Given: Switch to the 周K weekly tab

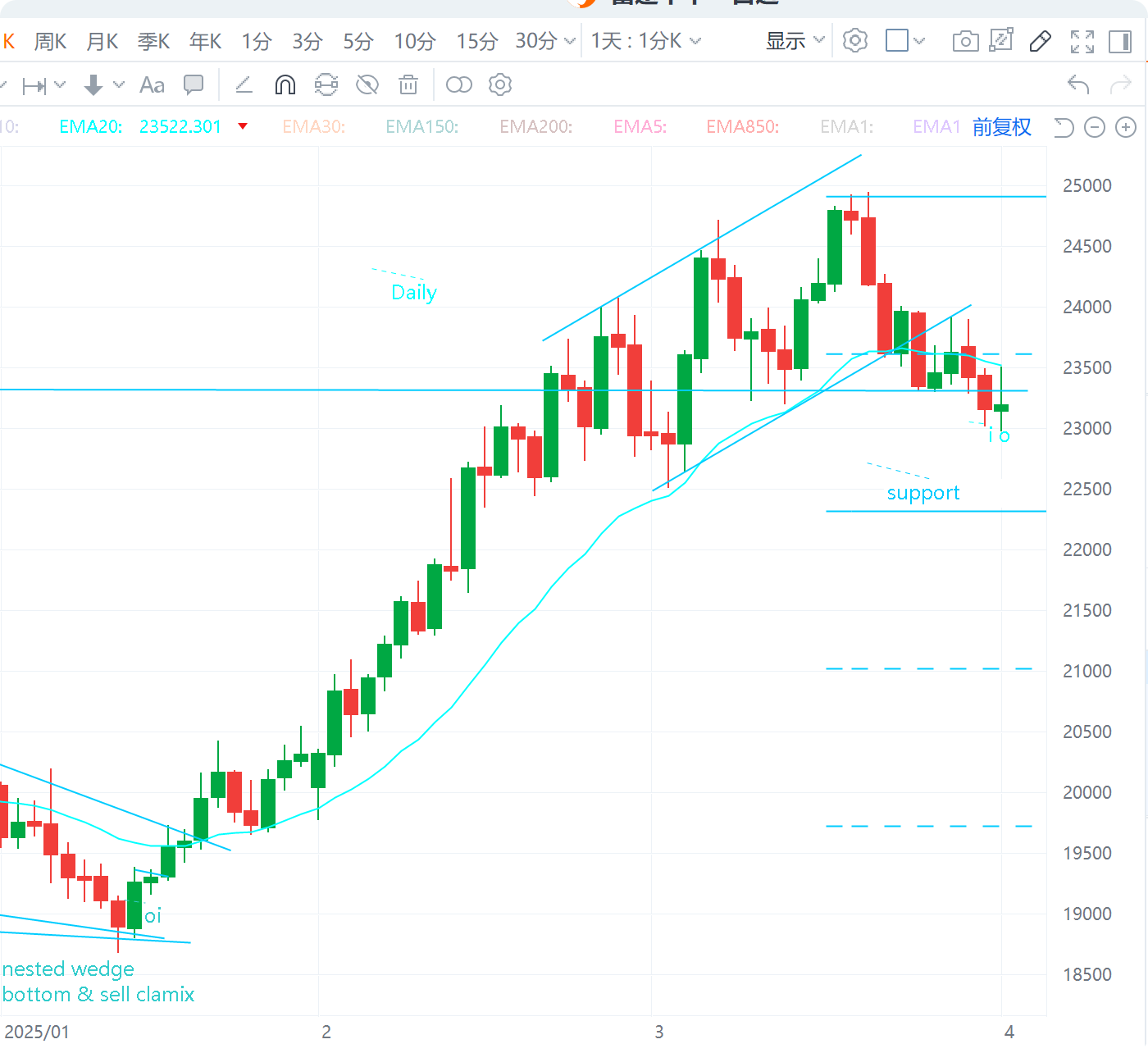Looking at the screenshot, I should pos(50,41).
